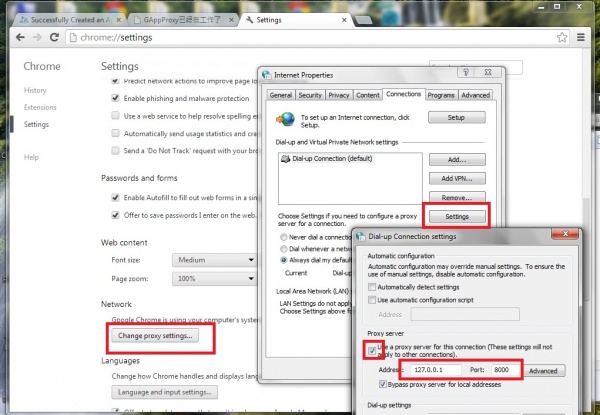Check 'Use automatic configuration script'
The width and height of the screenshot is (600, 415).
click(372, 300)
